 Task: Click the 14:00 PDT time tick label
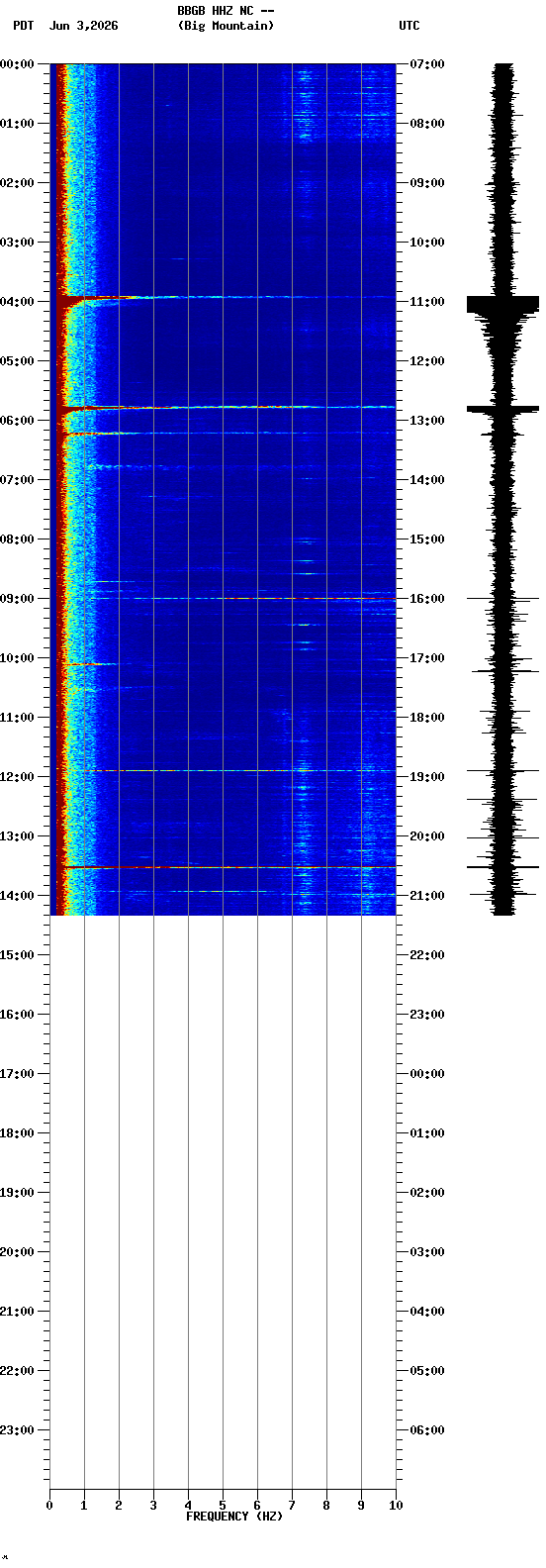pyautogui.click(x=17, y=896)
